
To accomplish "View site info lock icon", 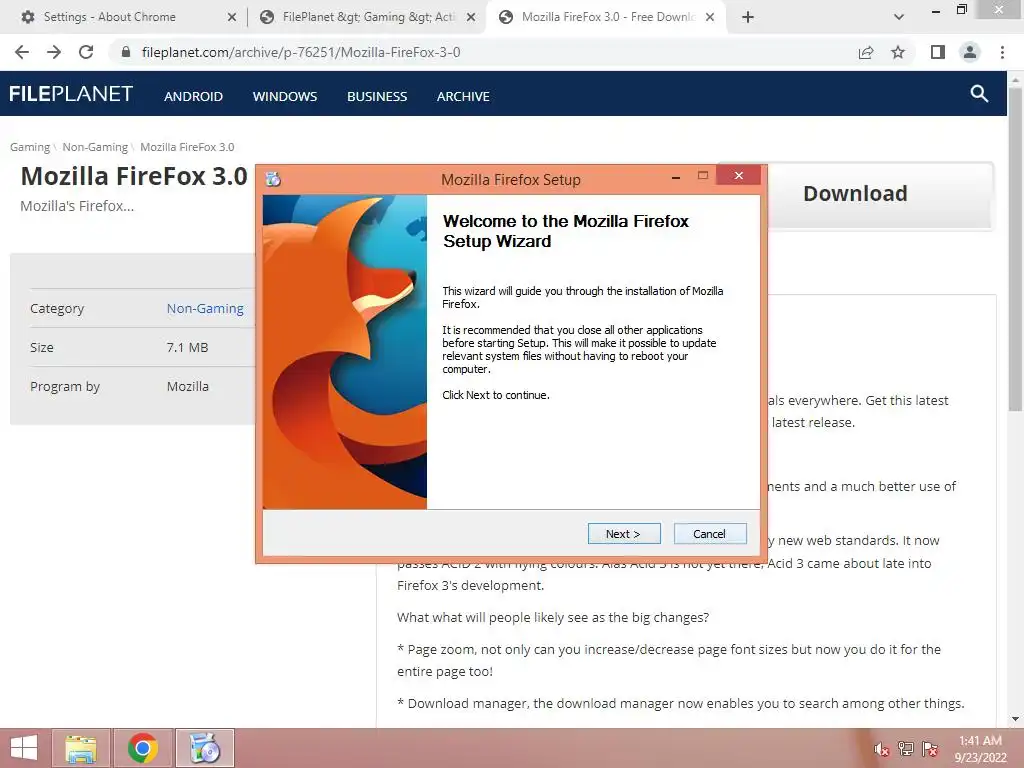I will pos(126,52).
